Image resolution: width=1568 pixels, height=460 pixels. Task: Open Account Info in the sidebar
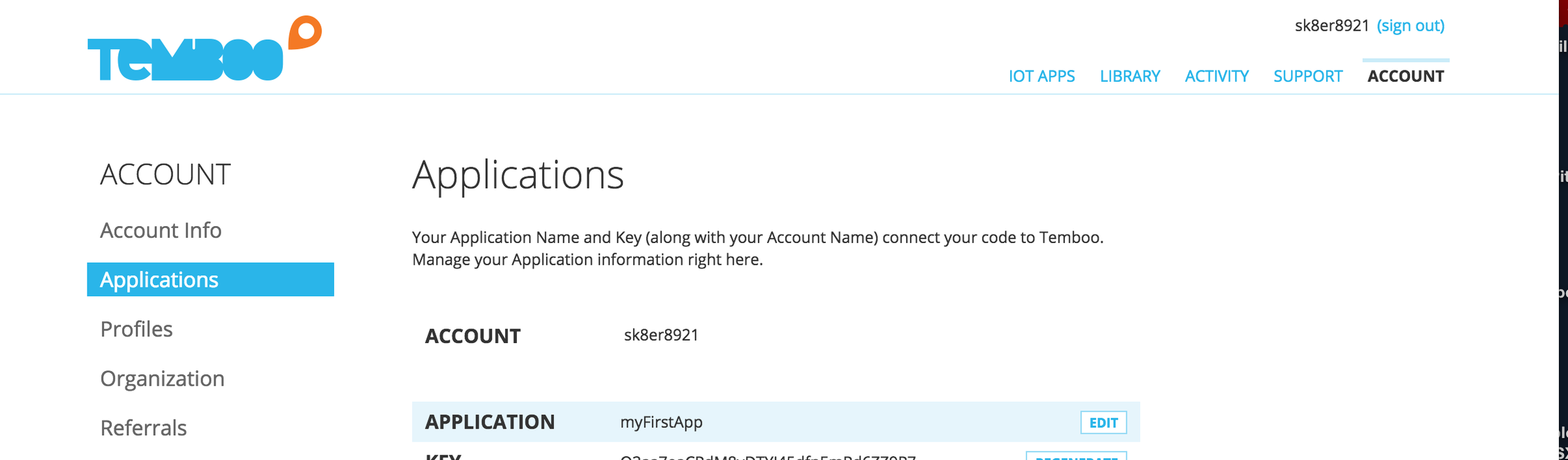[161, 230]
